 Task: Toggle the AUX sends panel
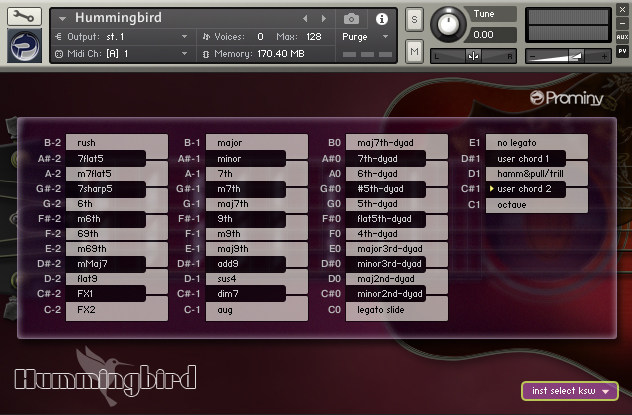622,37
